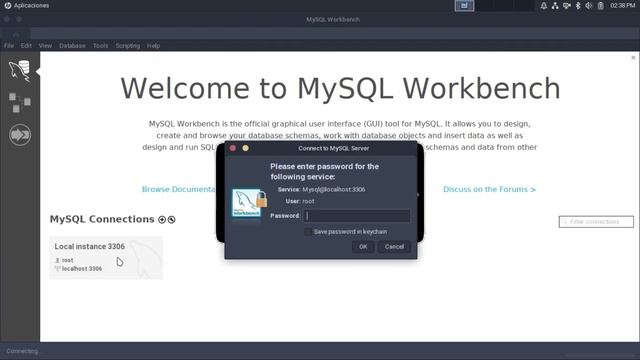Close the connection dialog with red button
This screenshot has width=640, height=360.
[x=233, y=148]
